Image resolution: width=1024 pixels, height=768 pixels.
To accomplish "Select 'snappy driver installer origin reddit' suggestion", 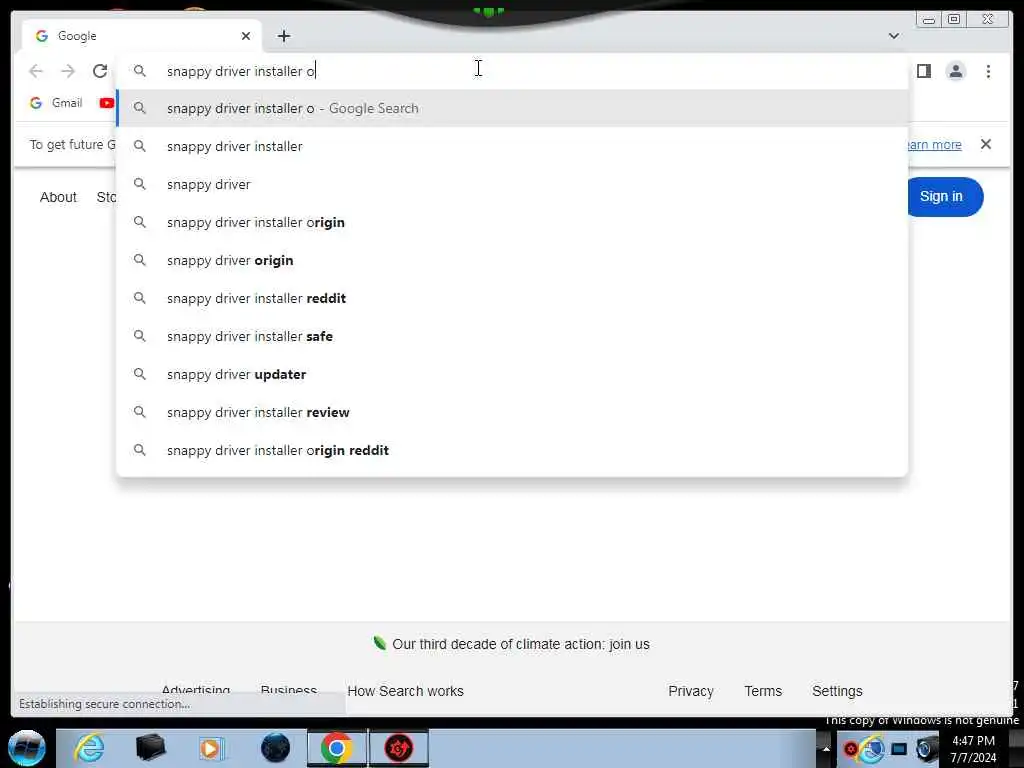I will coord(512,450).
